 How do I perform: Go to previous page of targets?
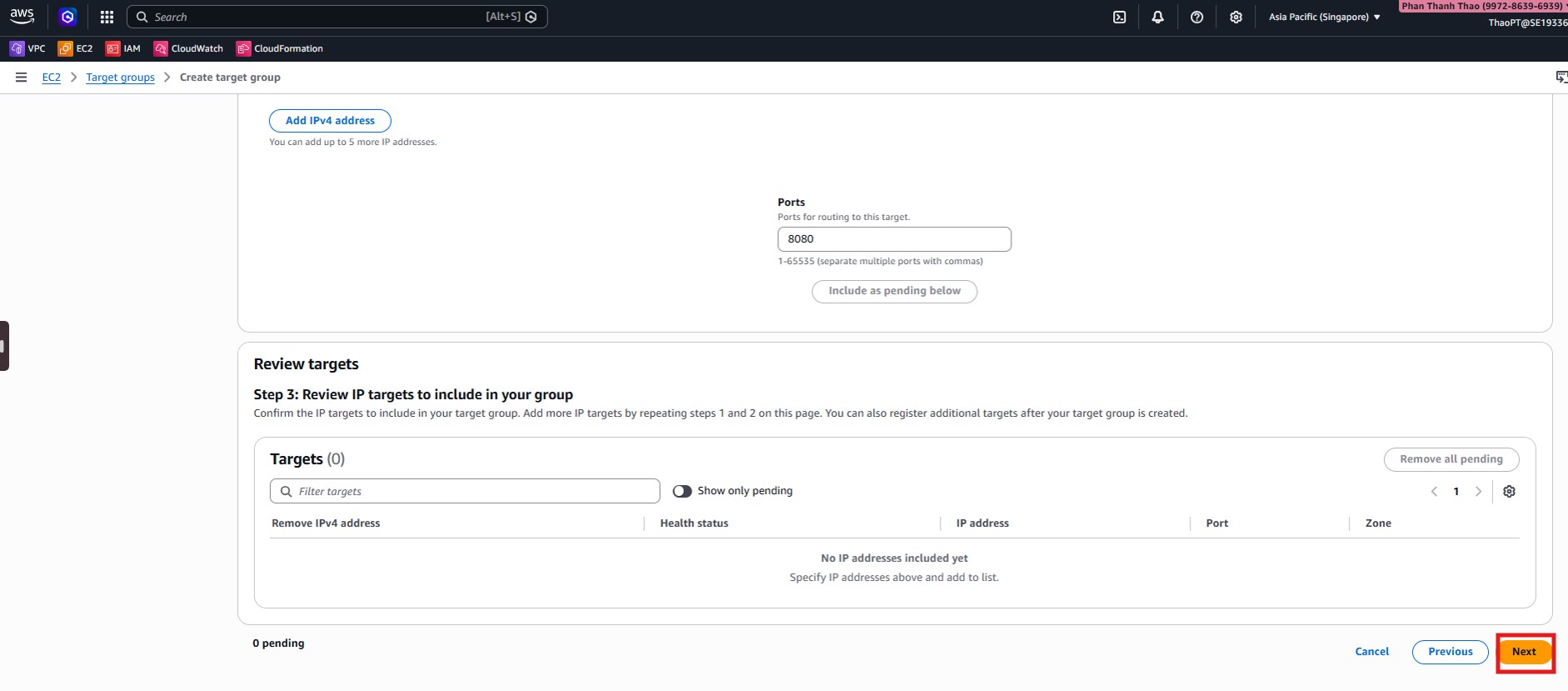point(1434,491)
